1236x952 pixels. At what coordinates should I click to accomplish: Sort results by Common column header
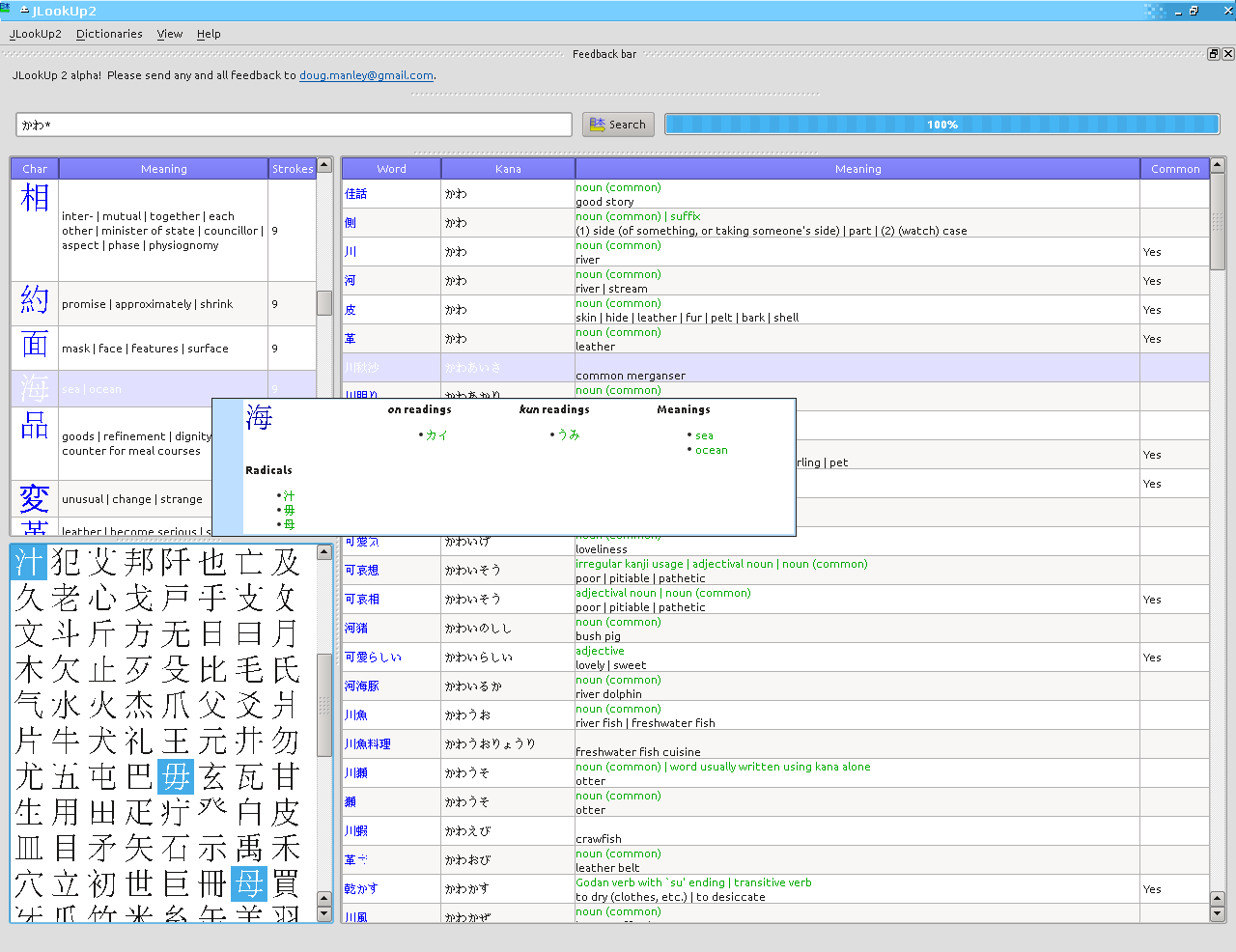pyautogui.click(x=1174, y=169)
